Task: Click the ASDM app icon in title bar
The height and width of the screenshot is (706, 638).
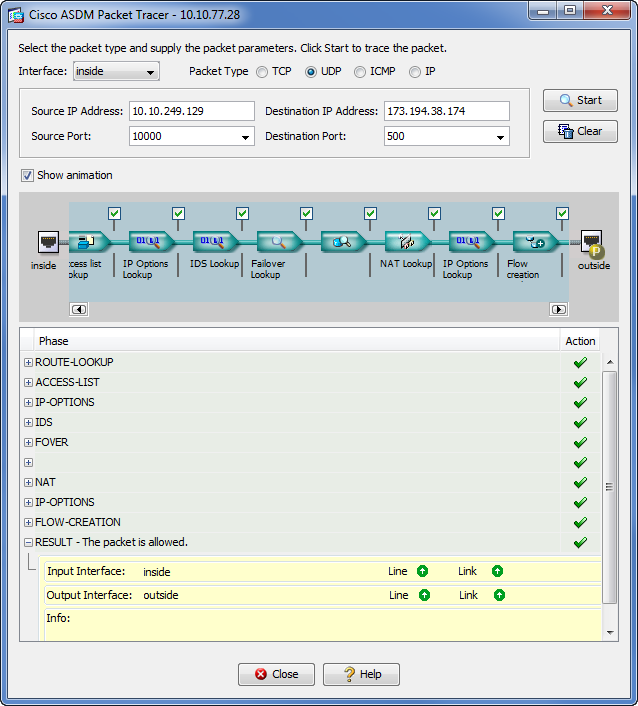Action: [16, 15]
